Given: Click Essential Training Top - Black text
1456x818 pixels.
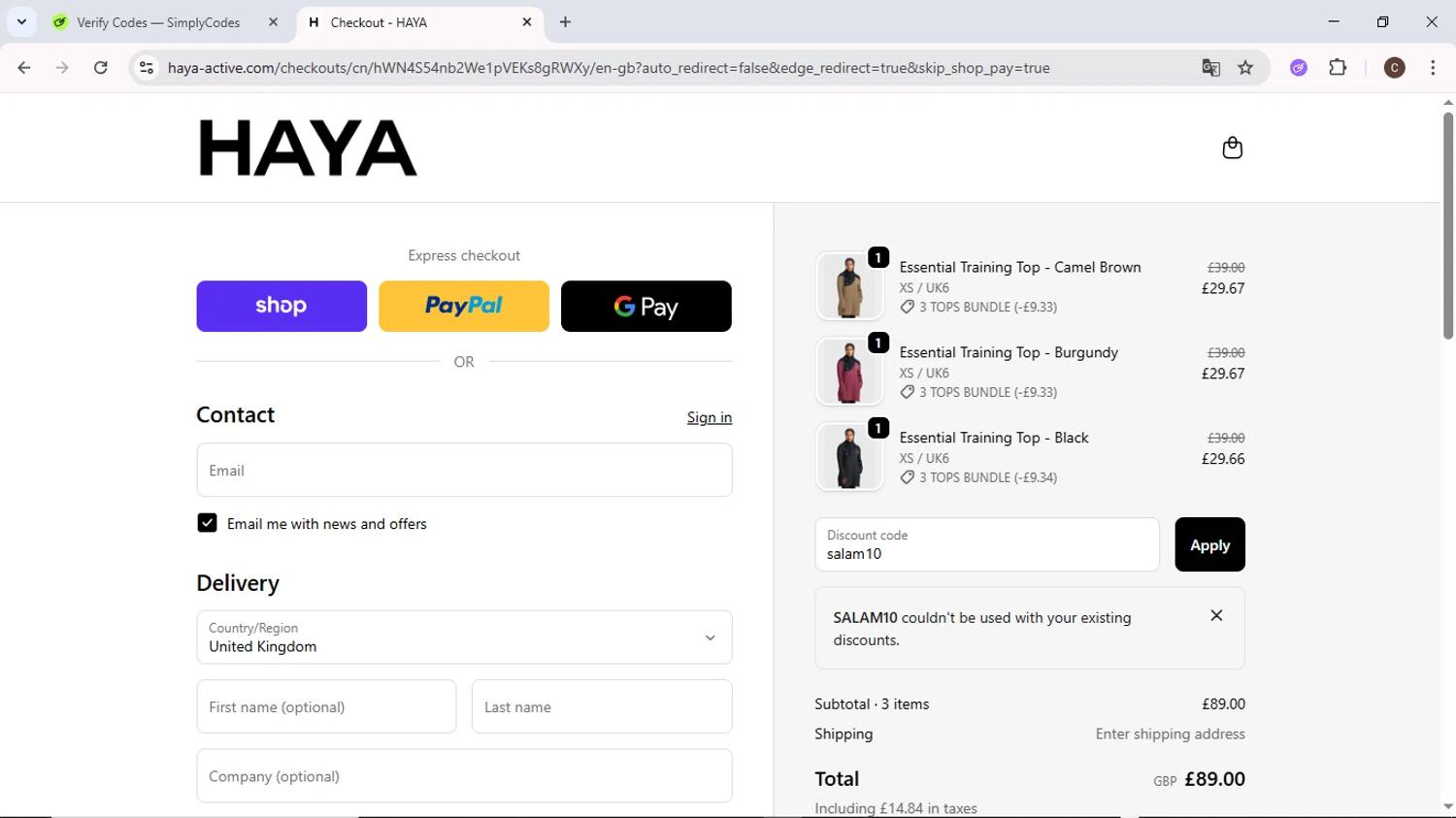Looking at the screenshot, I should tap(994, 438).
